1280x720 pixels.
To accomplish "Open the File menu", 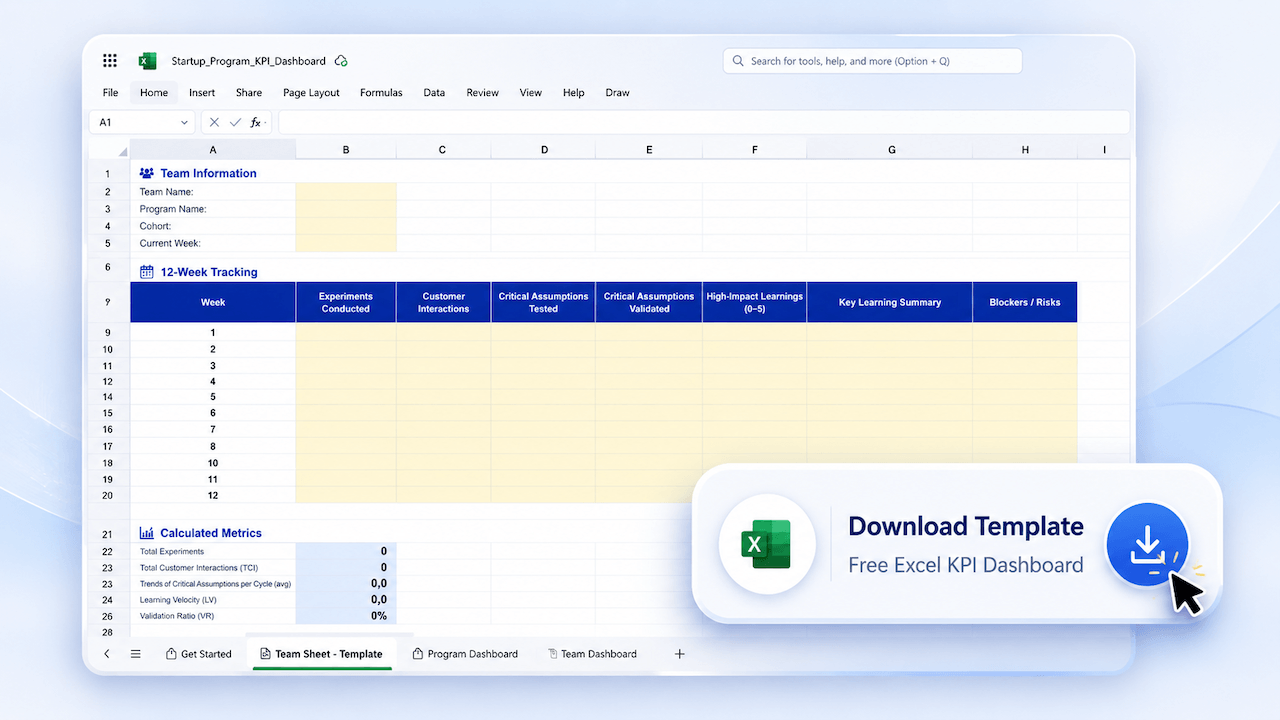I will (110, 93).
